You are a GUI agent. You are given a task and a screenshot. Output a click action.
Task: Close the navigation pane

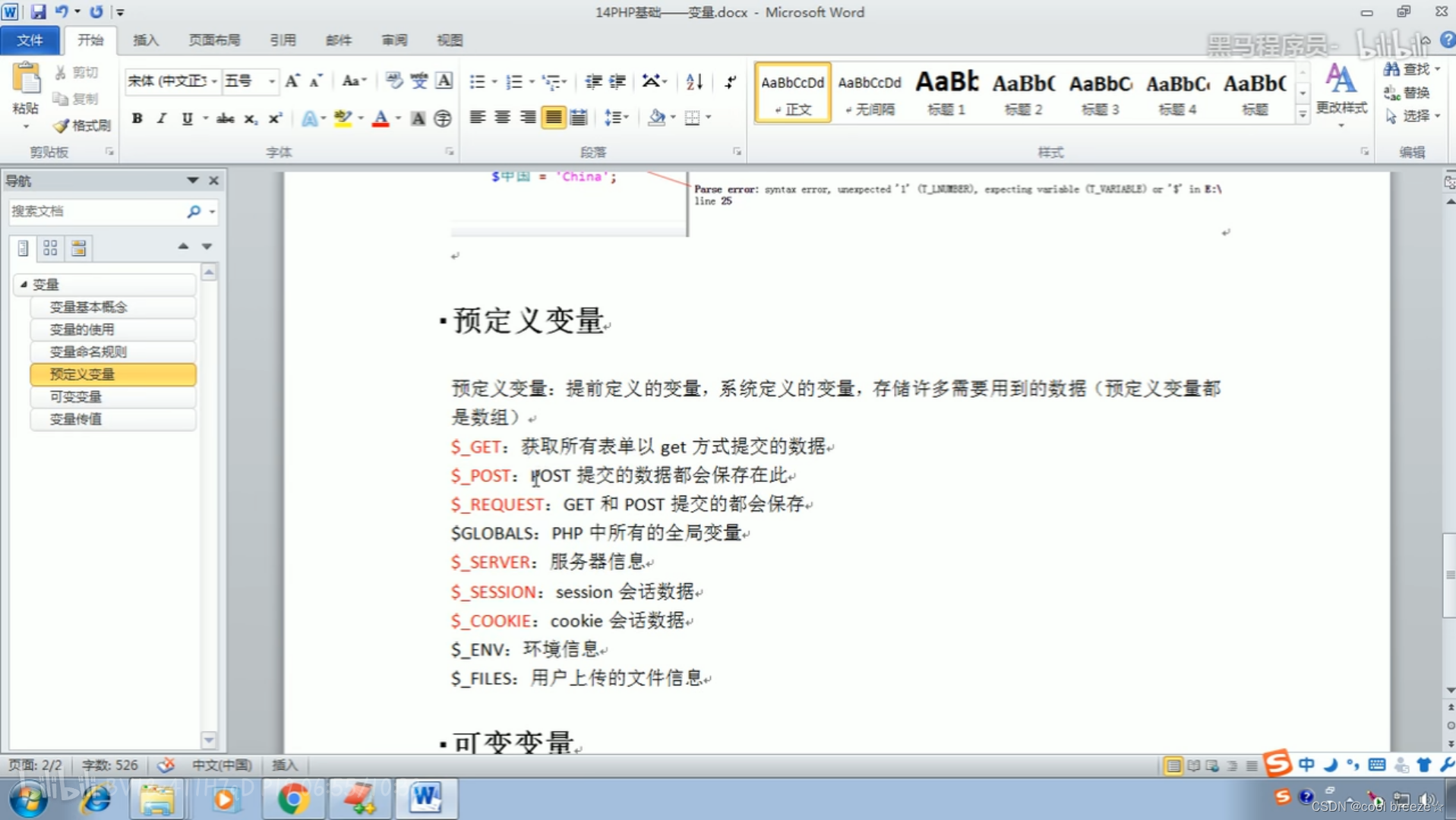click(213, 180)
